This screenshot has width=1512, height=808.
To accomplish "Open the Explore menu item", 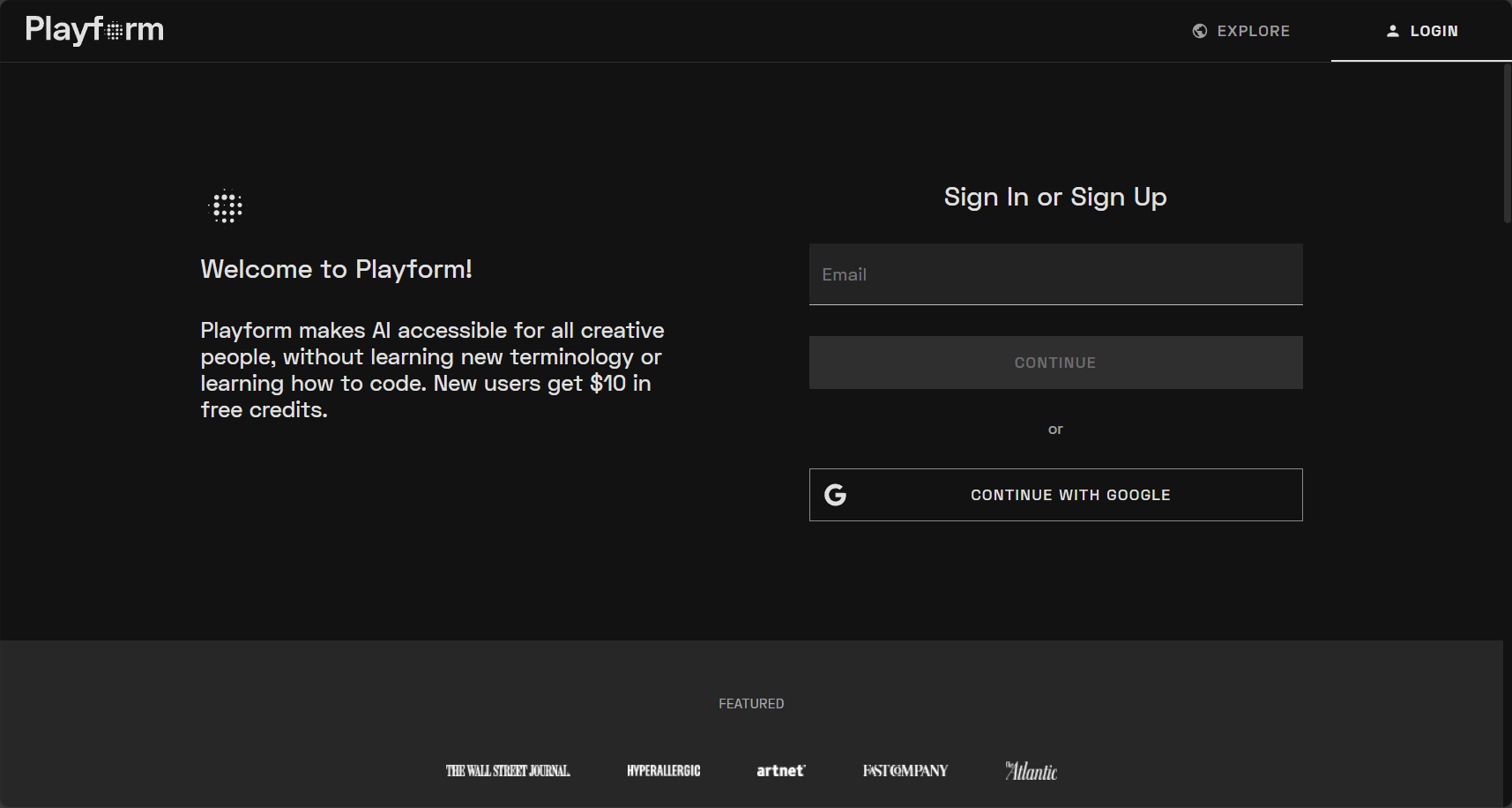I will click(1241, 31).
